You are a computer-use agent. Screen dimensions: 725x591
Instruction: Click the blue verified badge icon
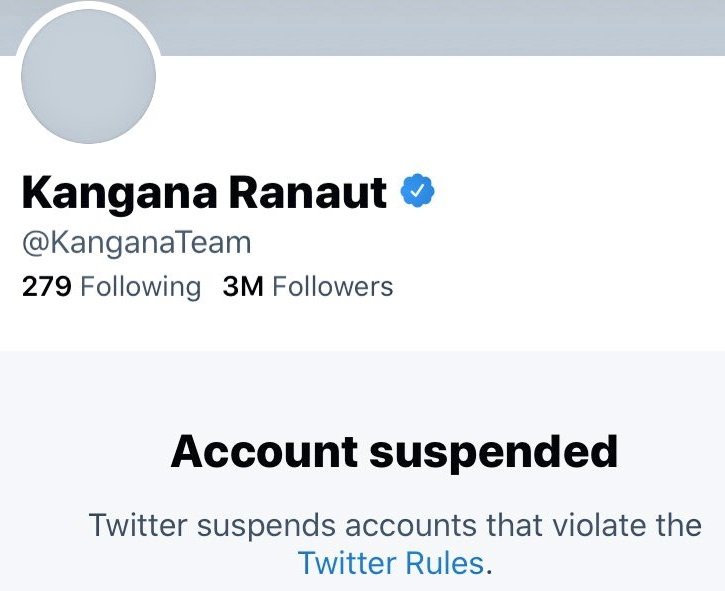click(x=418, y=190)
